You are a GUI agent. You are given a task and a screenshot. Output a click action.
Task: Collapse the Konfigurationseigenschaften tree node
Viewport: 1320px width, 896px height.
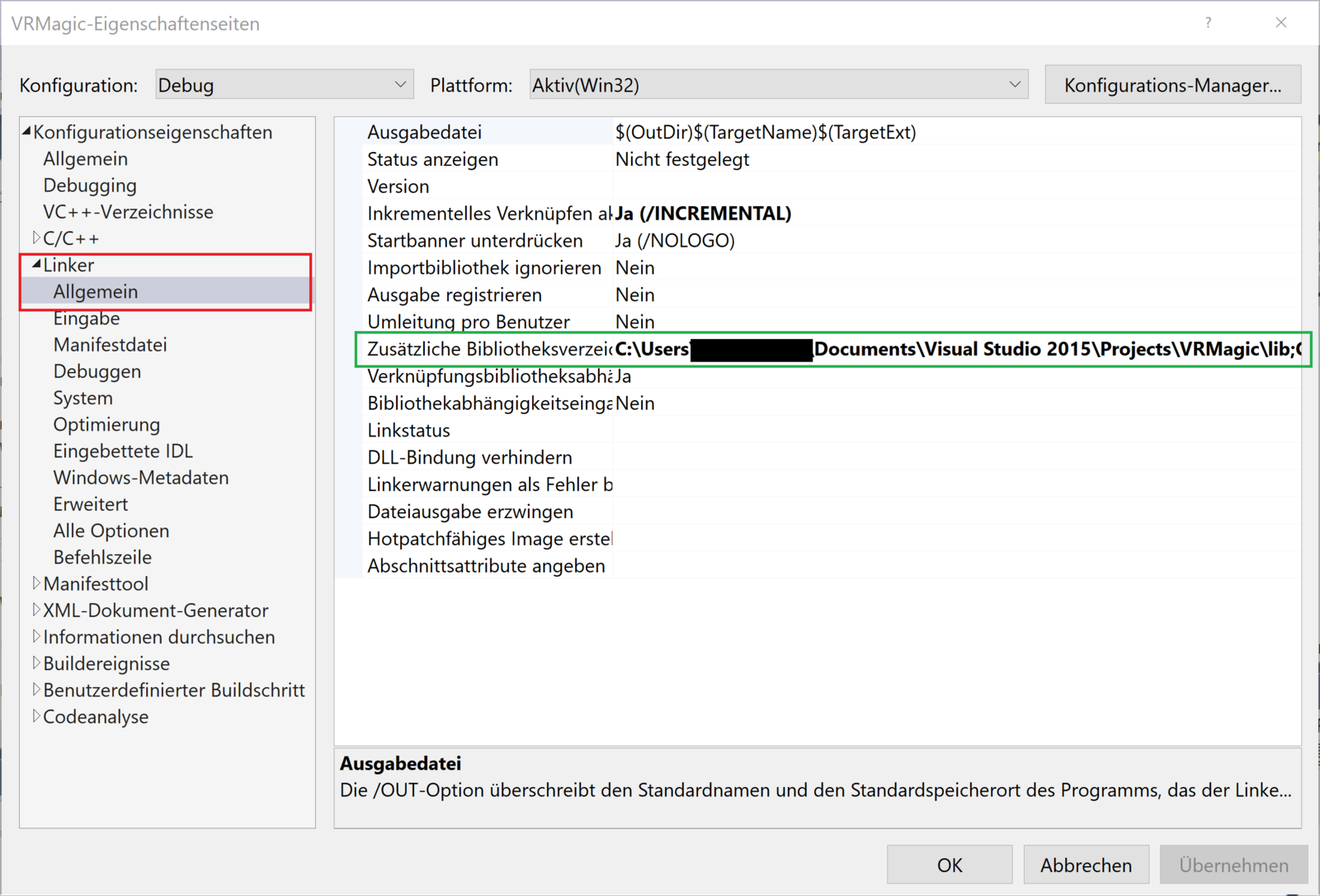coord(27,131)
